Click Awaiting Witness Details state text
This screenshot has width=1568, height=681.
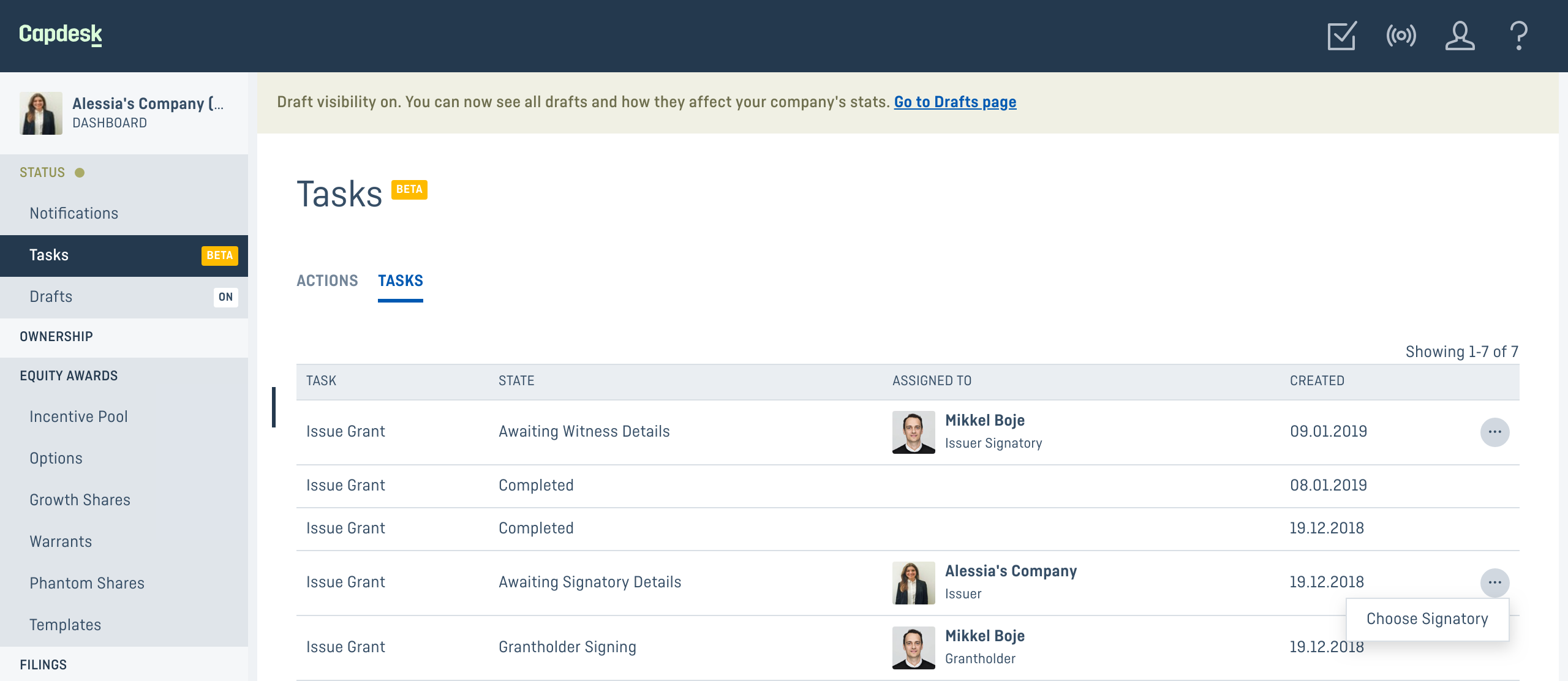click(584, 432)
